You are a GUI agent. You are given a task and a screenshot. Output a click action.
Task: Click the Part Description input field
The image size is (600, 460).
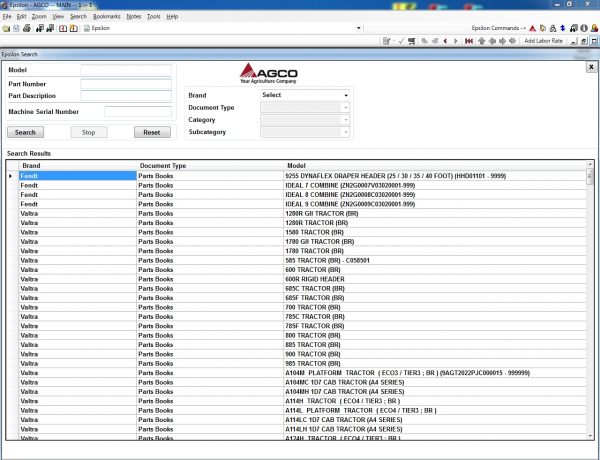(x=126, y=96)
